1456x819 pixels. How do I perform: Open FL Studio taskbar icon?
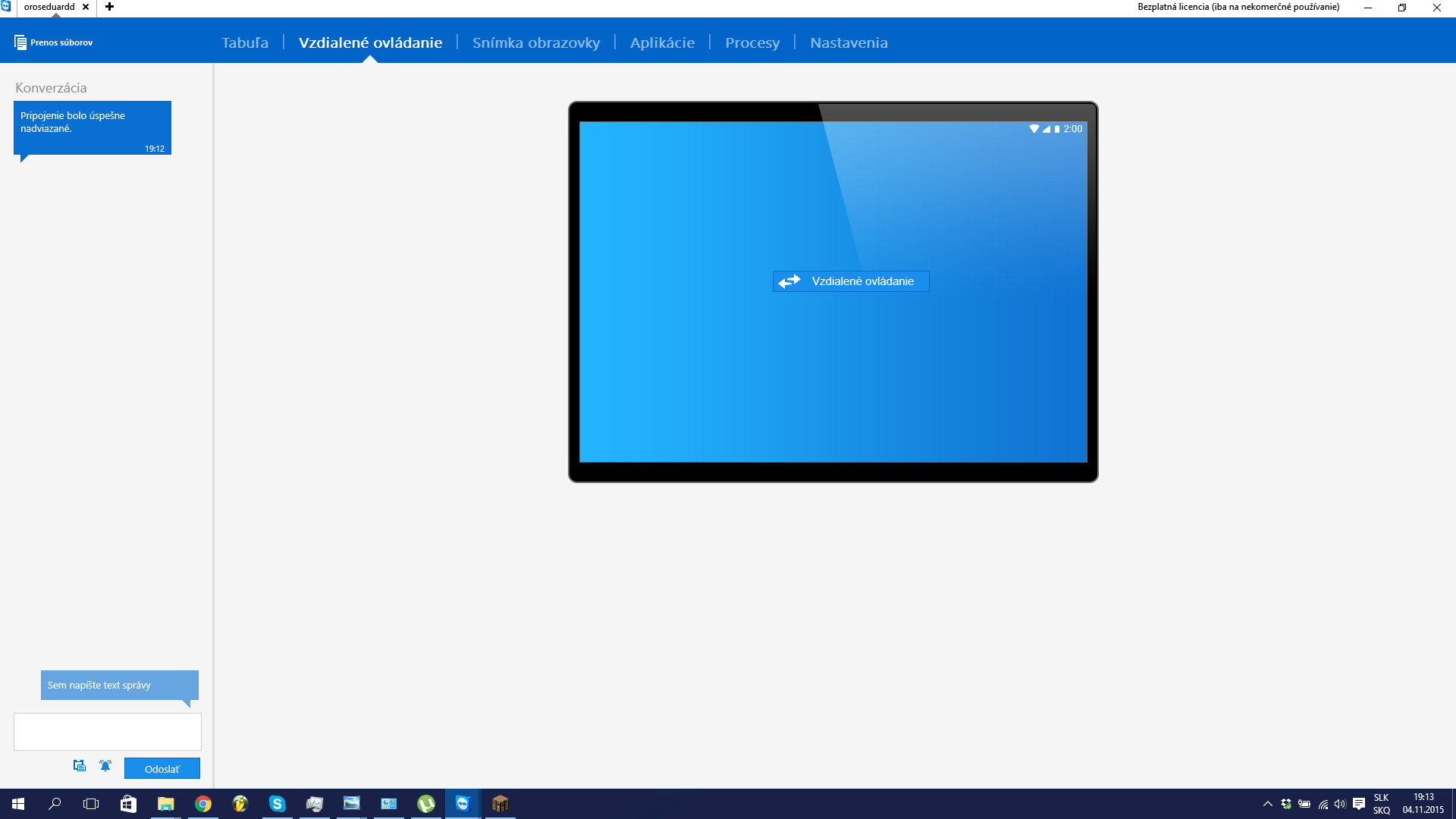[x=240, y=804]
